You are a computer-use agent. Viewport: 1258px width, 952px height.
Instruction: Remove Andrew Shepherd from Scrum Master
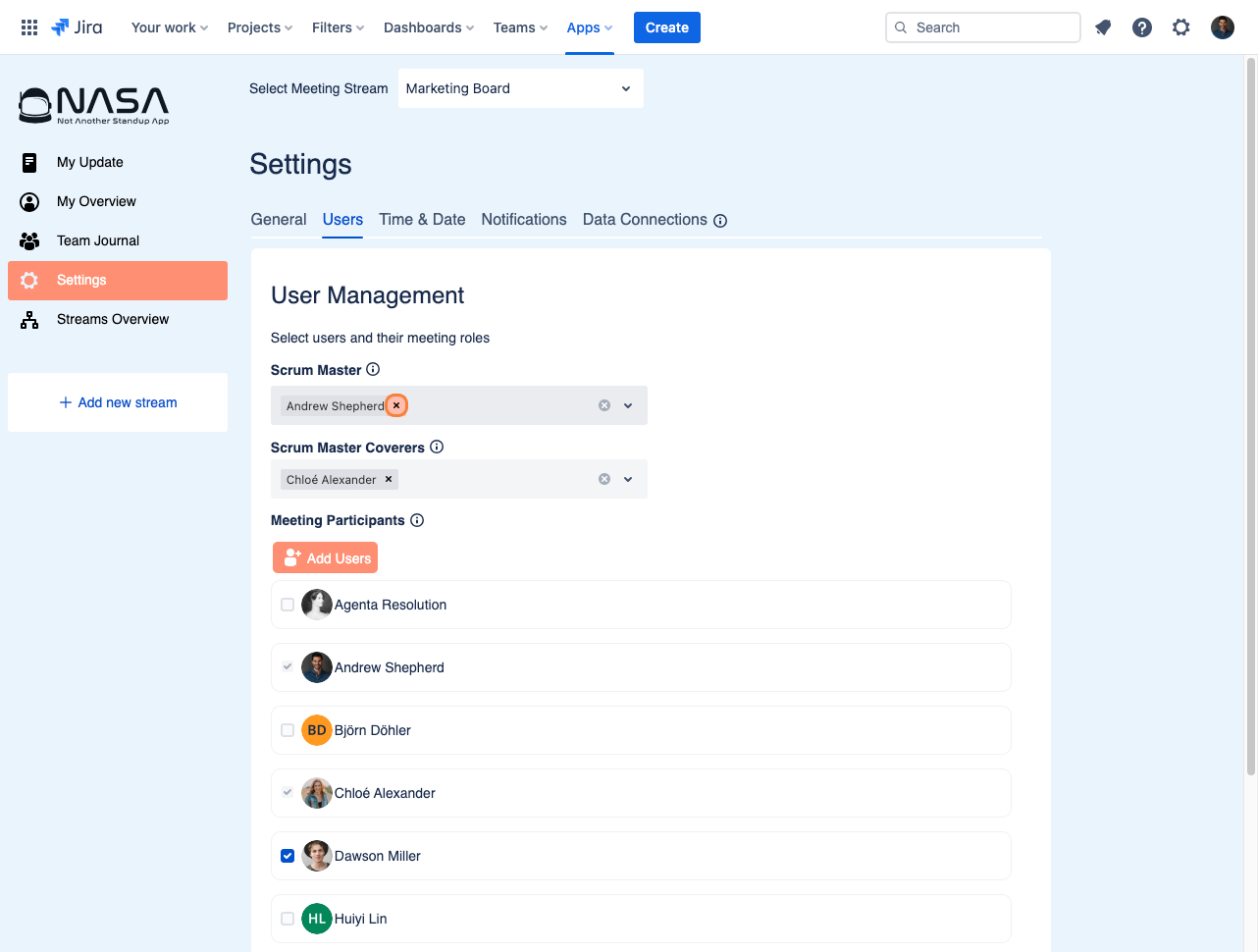coord(396,405)
